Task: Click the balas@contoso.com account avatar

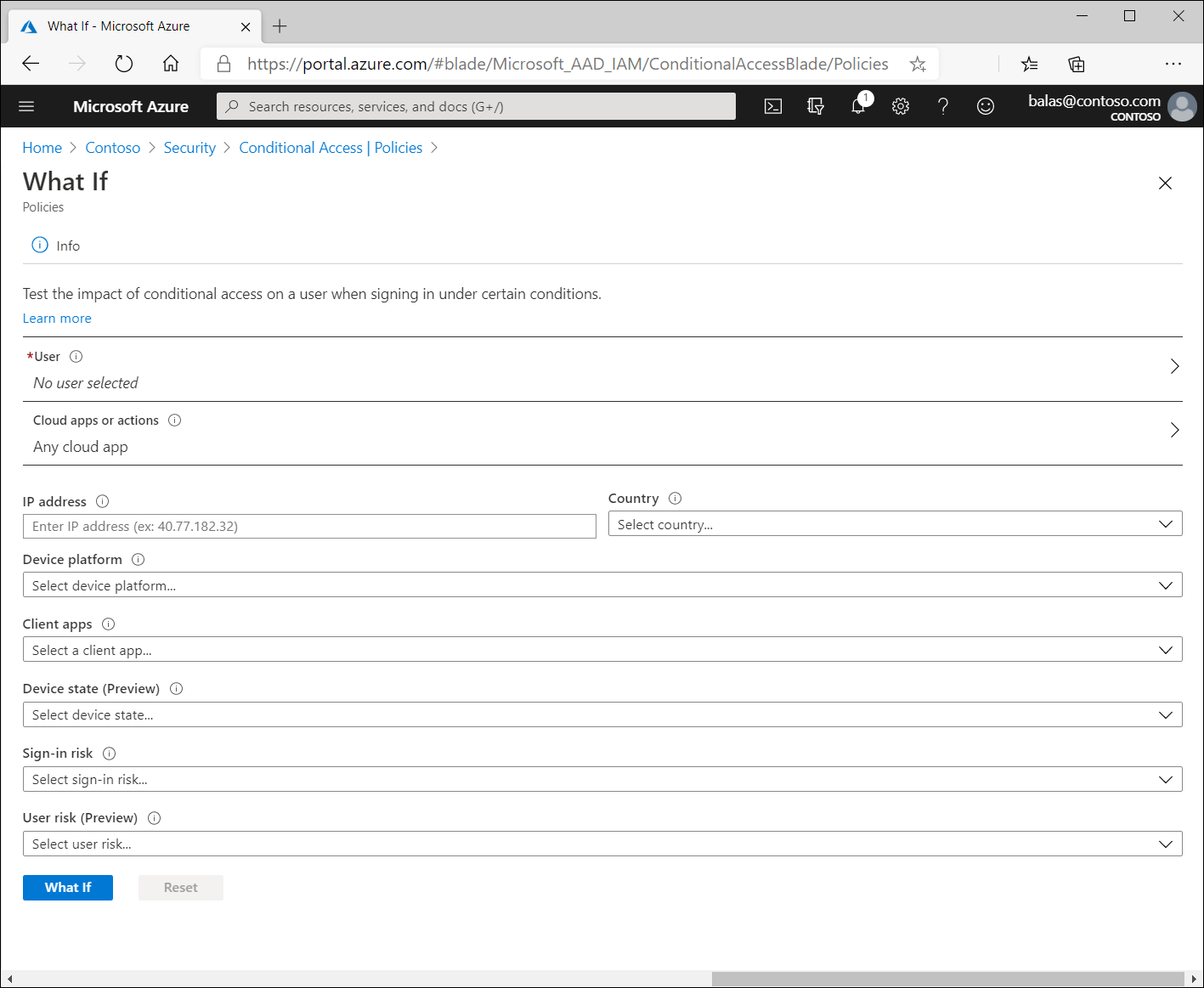Action: 1182,106
